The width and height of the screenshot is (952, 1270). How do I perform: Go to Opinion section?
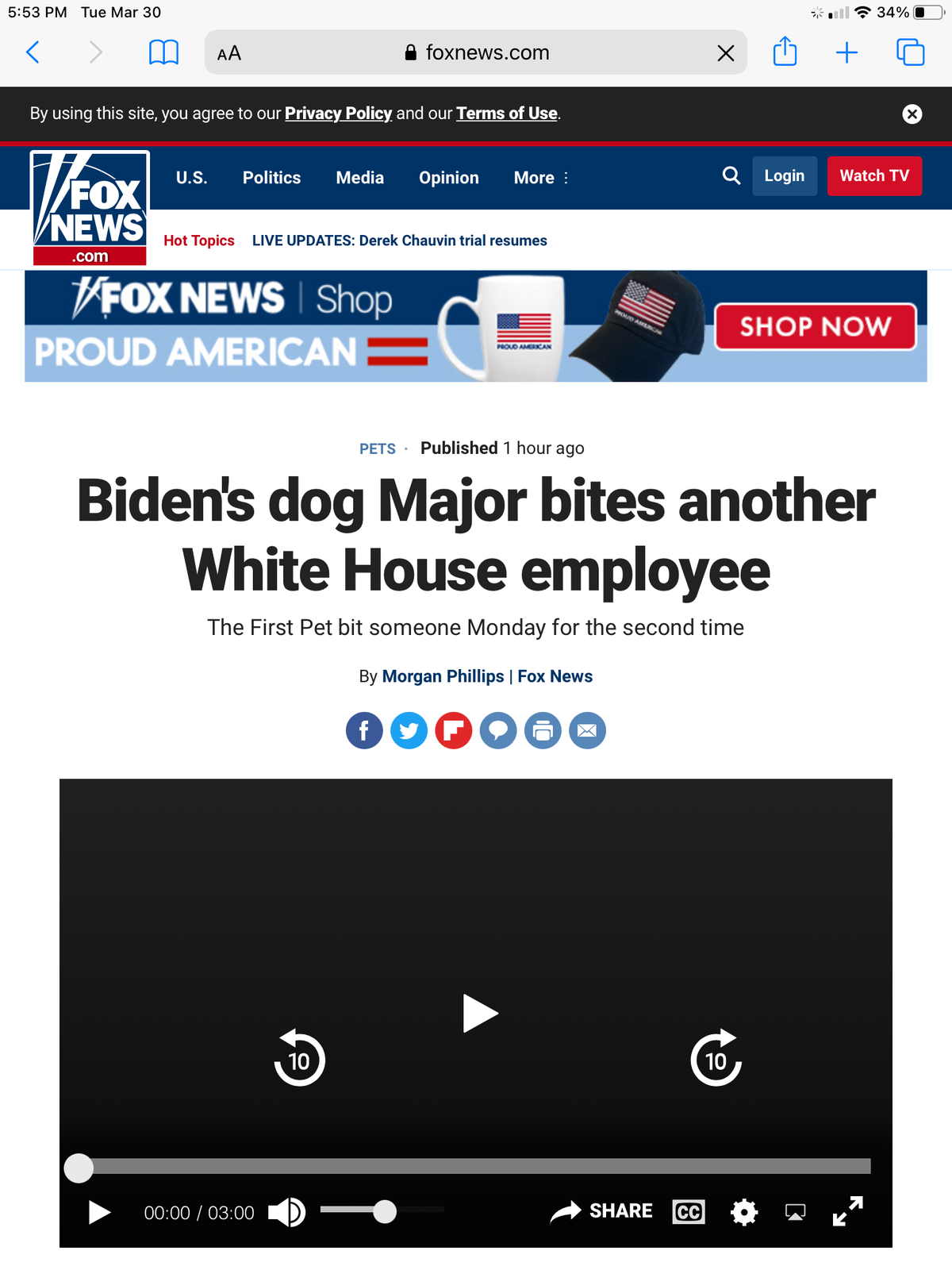click(449, 178)
